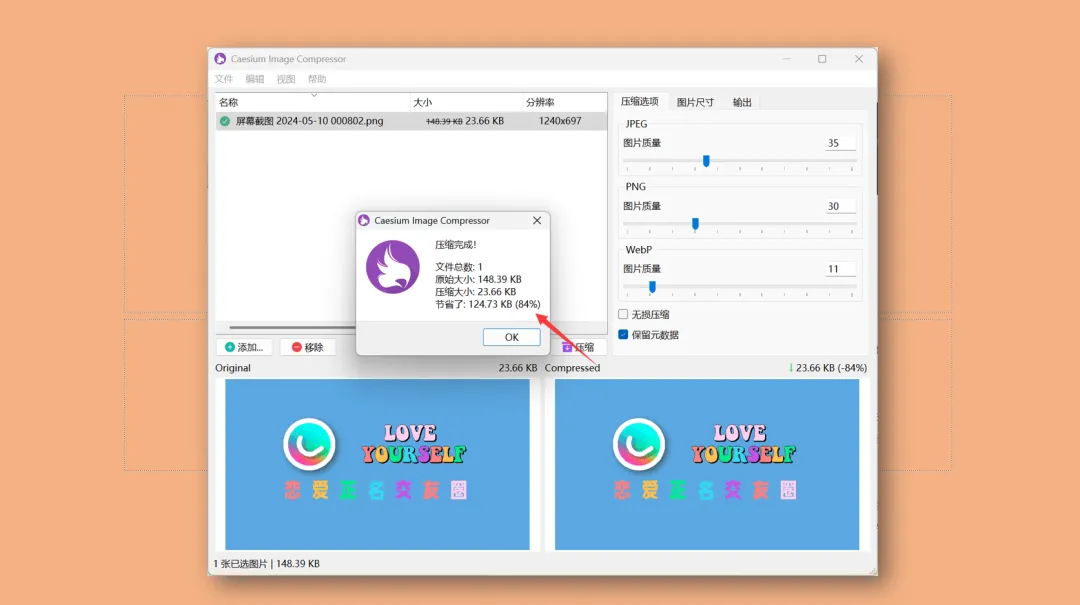
Task: Click the 移除 button
Action: [307, 347]
